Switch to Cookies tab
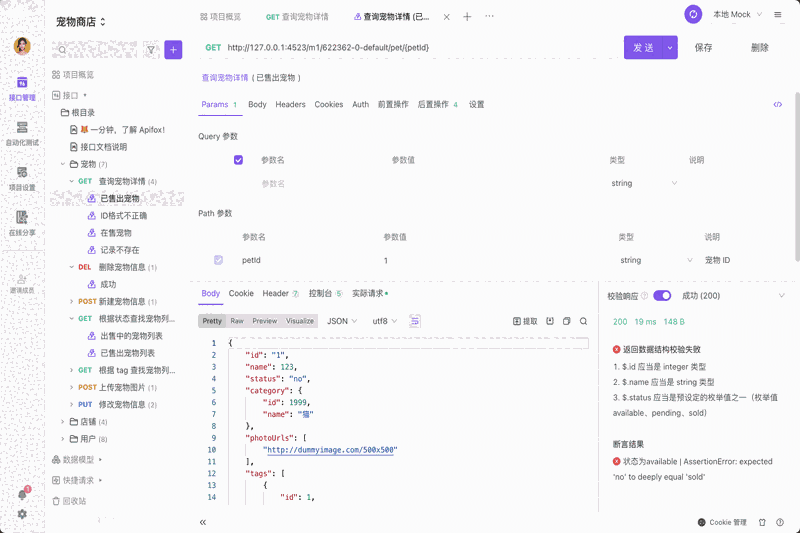 click(x=329, y=105)
